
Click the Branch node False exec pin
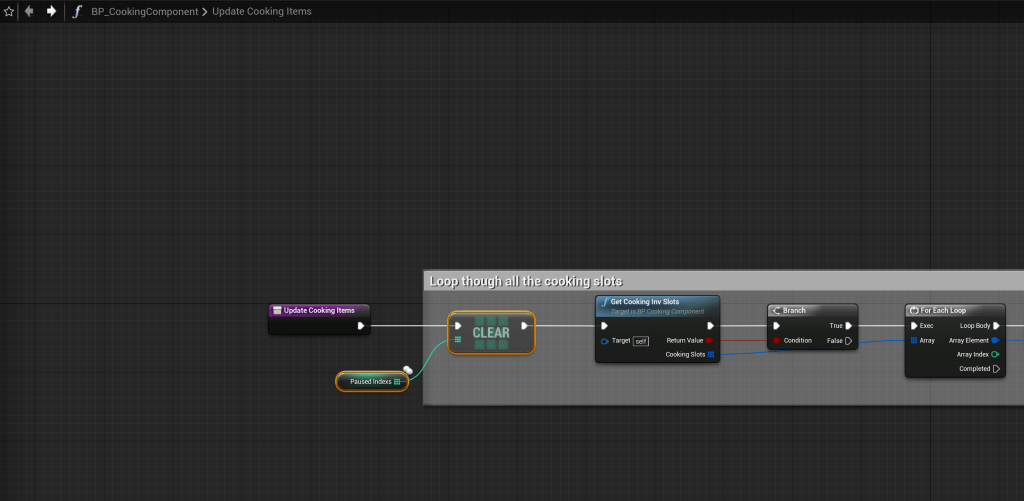(x=849, y=340)
